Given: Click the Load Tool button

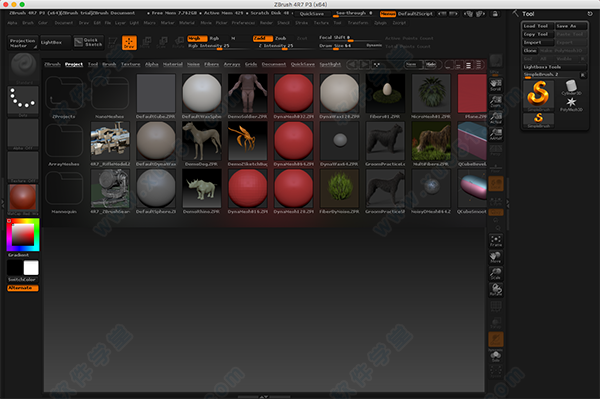Looking at the screenshot, I should coord(538,26).
